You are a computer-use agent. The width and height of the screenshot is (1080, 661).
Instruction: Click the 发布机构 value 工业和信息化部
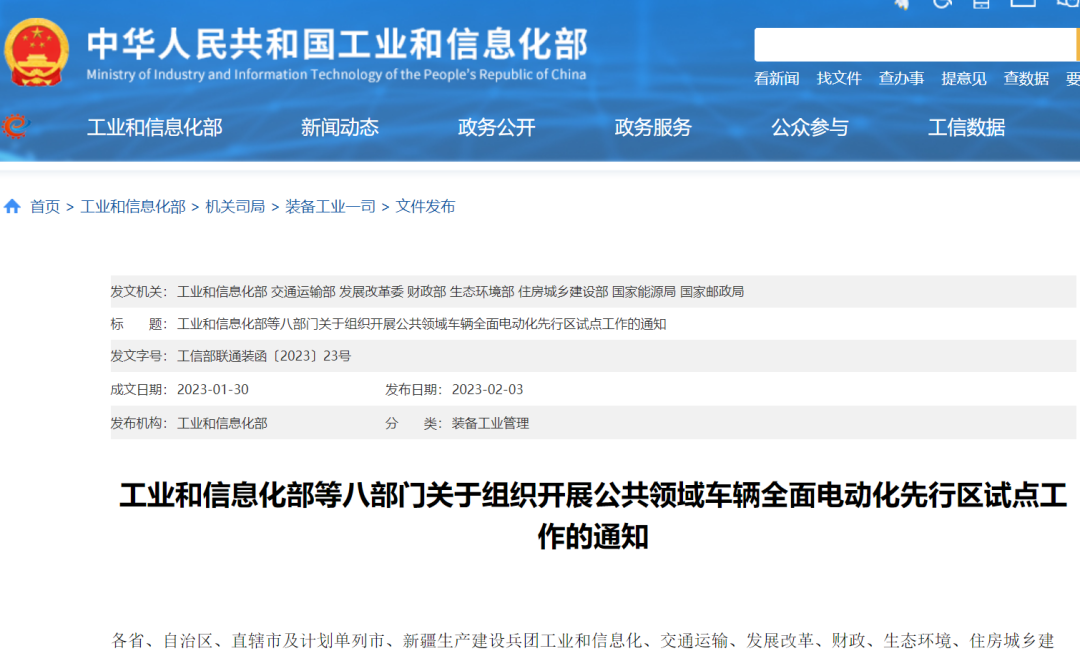(222, 423)
